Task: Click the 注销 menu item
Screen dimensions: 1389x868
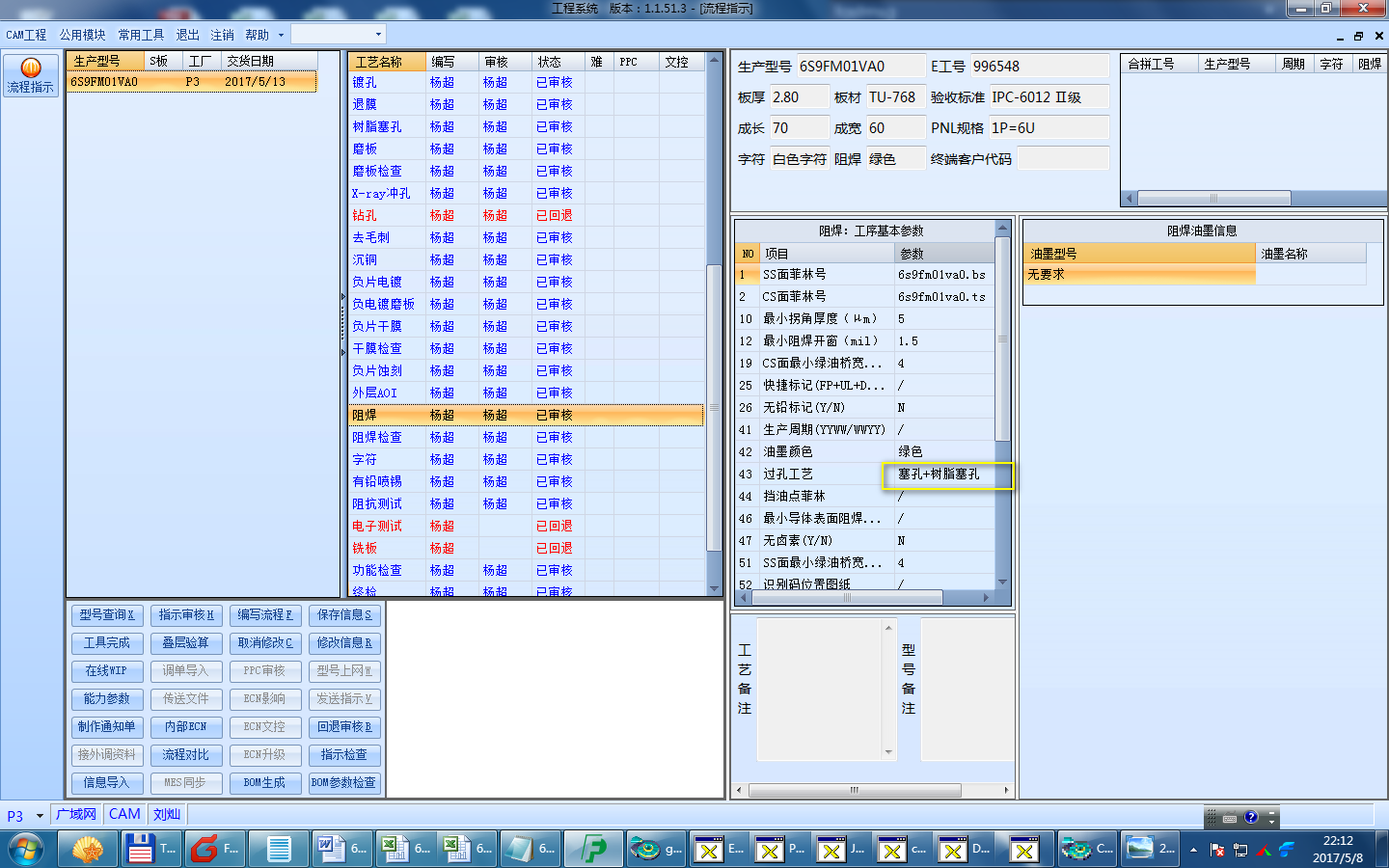Action: (x=222, y=35)
